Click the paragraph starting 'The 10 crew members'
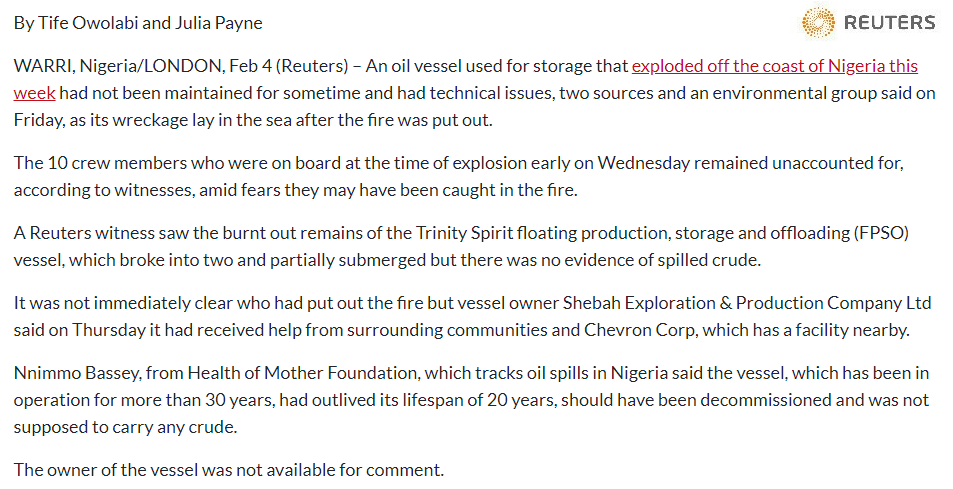 (x=459, y=176)
